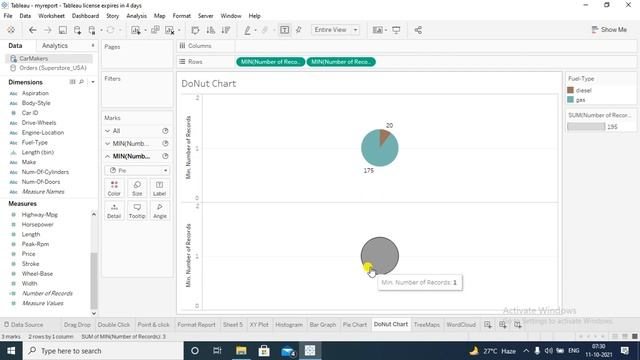Image resolution: width=640 pixels, height=360 pixels.
Task: Open the Dimensions pane dropdown arrow
Action: tap(93, 82)
